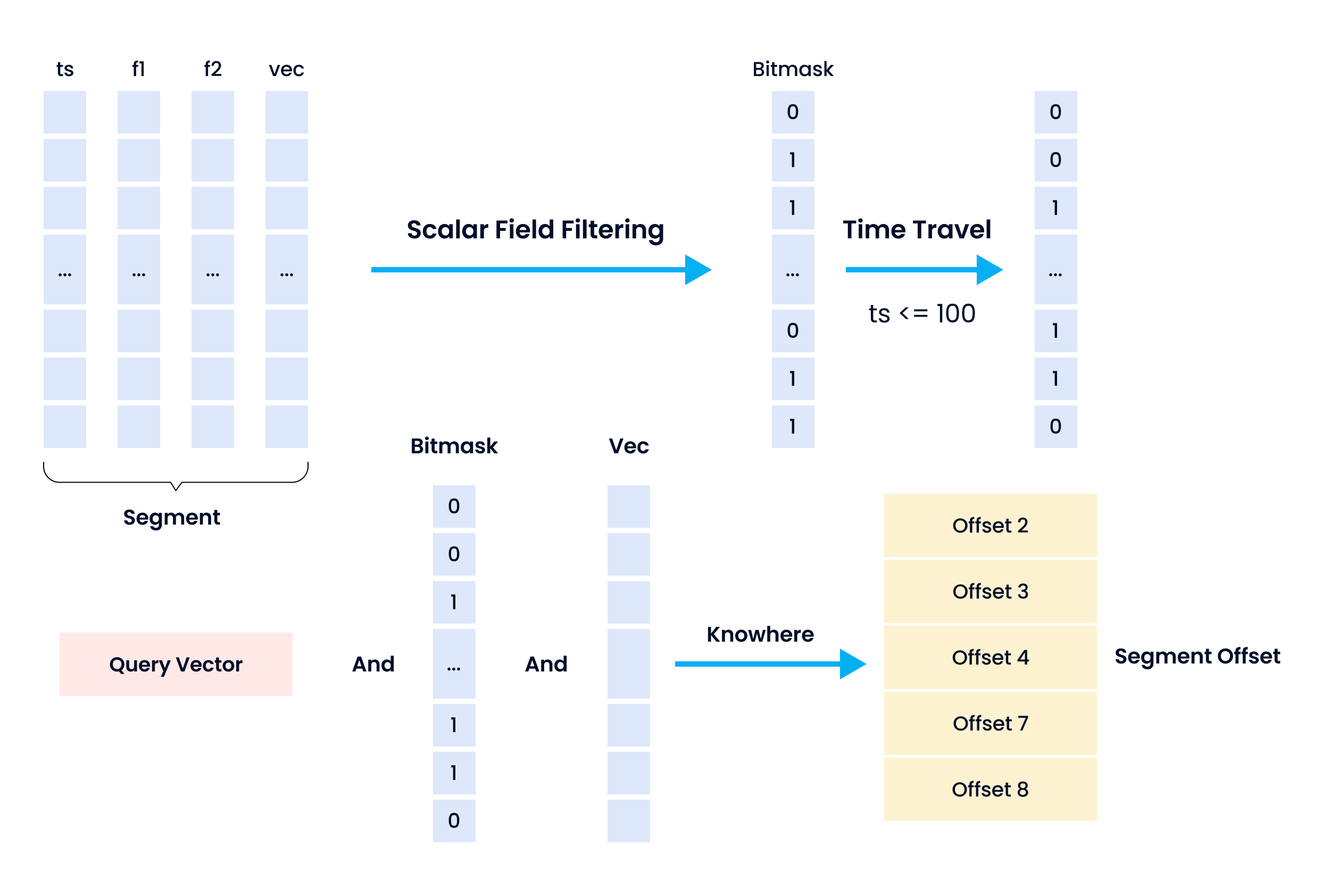The image size is (1339, 896).
Task: Choose the Offset 4 box
Action: tap(989, 657)
